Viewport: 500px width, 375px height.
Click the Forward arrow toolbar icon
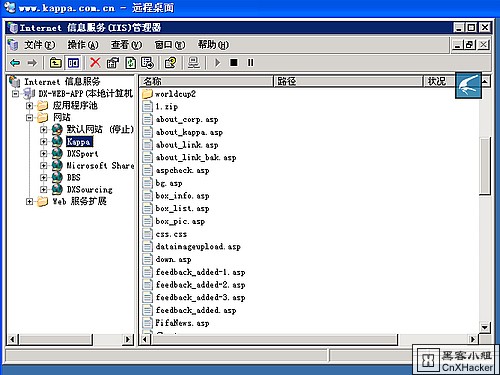(x=32, y=63)
